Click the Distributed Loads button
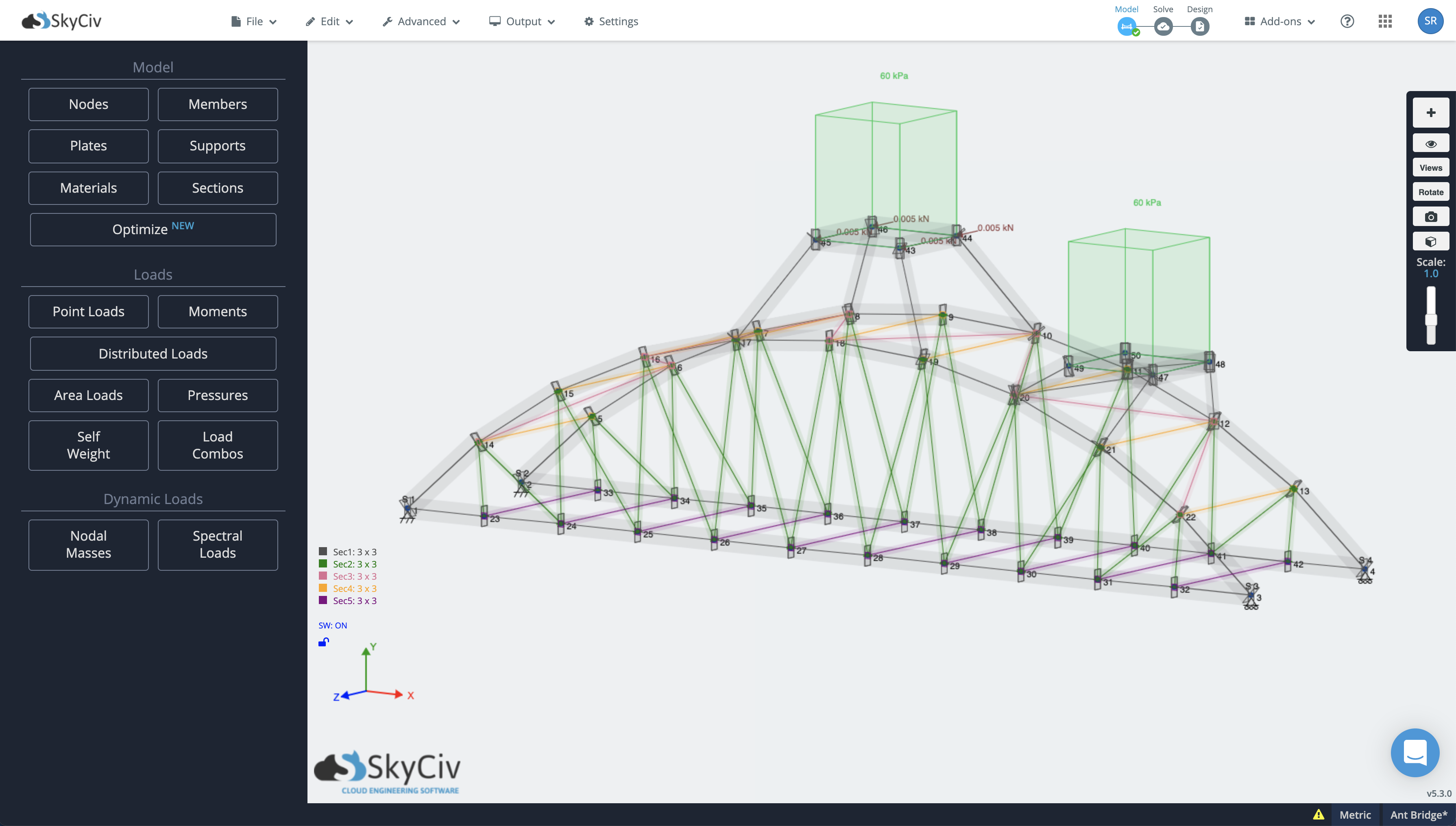This screenshot has width=1456, height=826. 153,353
